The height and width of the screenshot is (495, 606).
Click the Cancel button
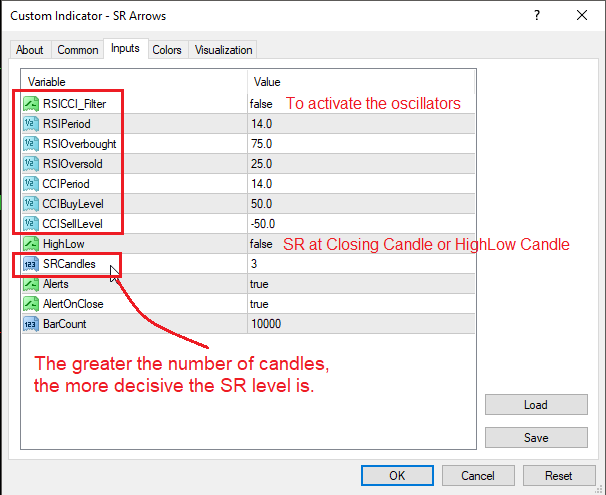point(478,475)
